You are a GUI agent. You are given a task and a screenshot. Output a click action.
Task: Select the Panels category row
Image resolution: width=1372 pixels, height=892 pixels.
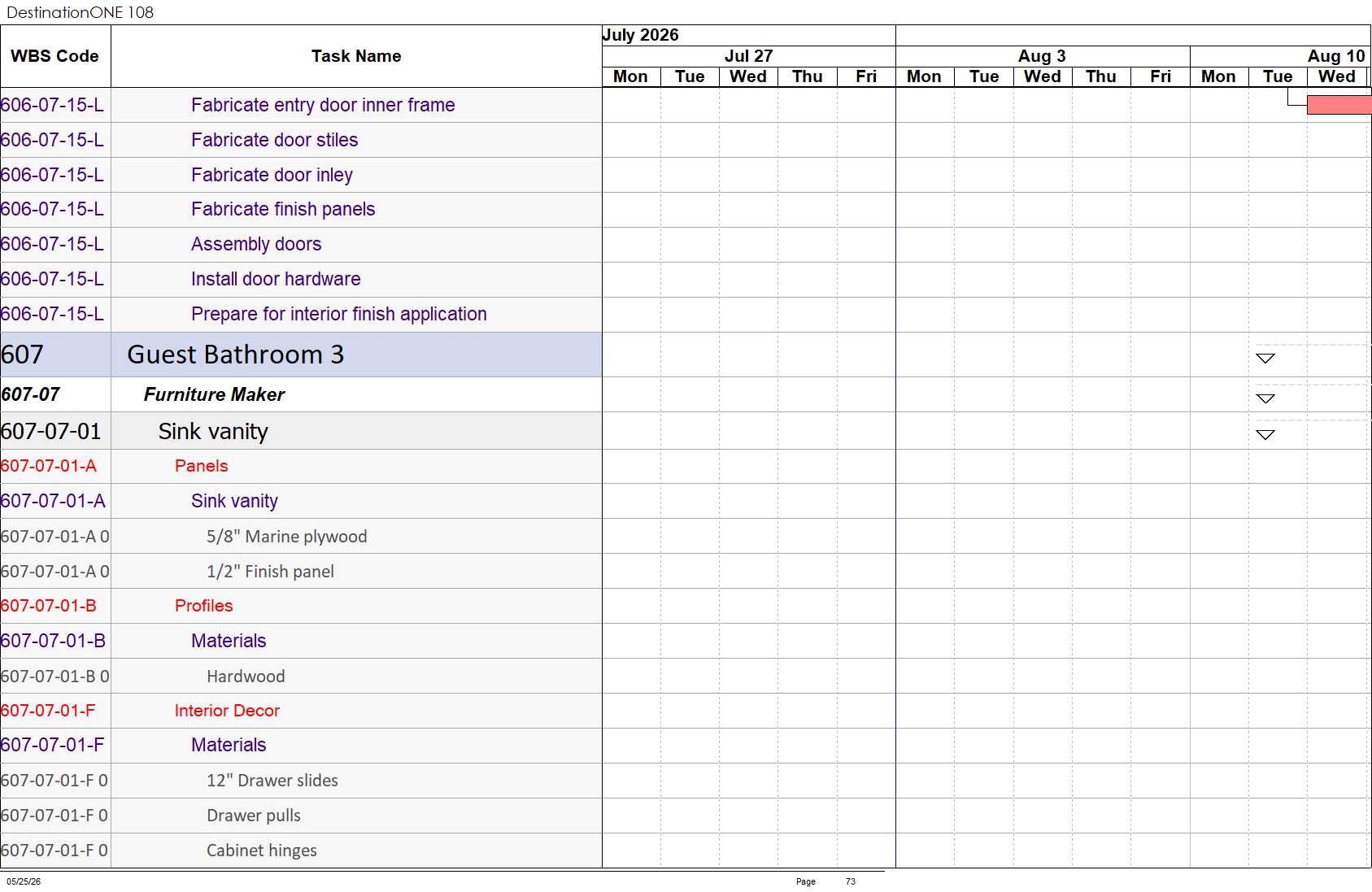click(301, 466)
